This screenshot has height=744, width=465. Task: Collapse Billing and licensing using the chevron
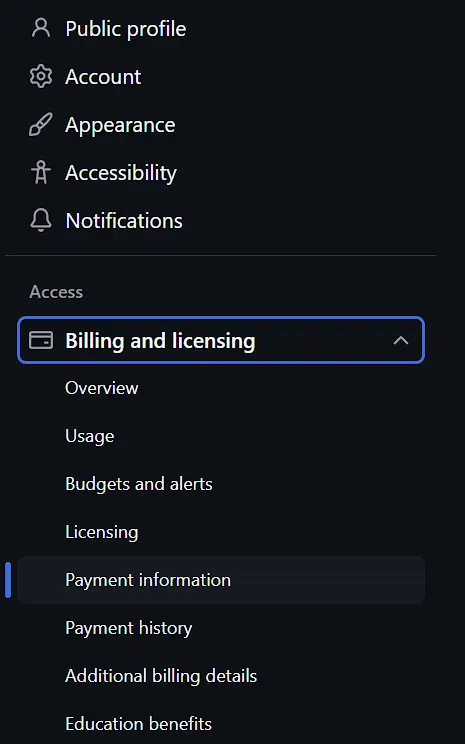[401, 340]
